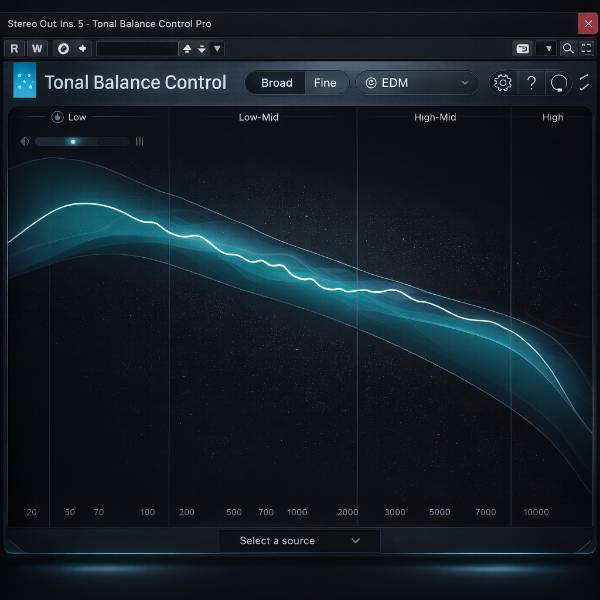Click the Low-Mid band label
Viewport: 600px width, 600px height.
258,117
